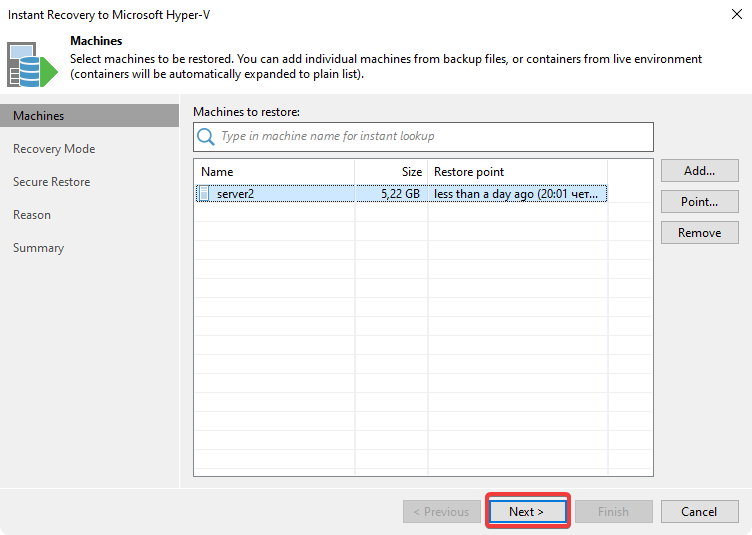Sort list by Size column header

pyautogui.click(x=391, y=172)
